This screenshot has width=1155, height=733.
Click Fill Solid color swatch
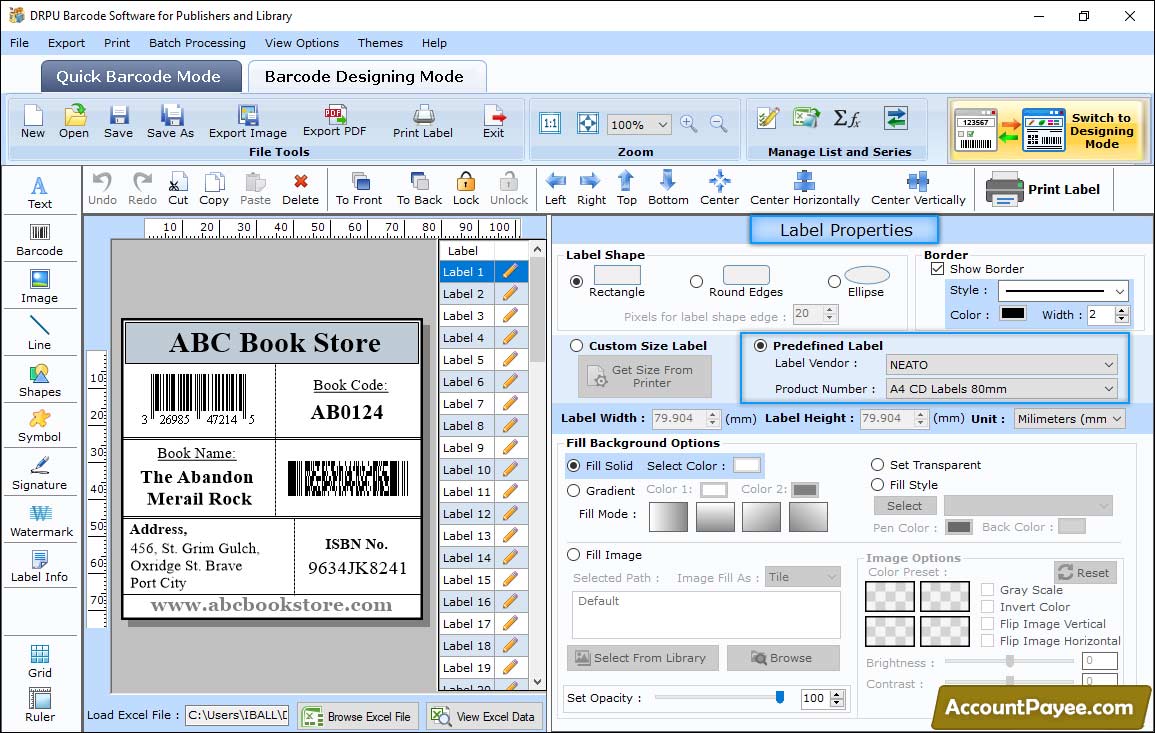(746, 466)
